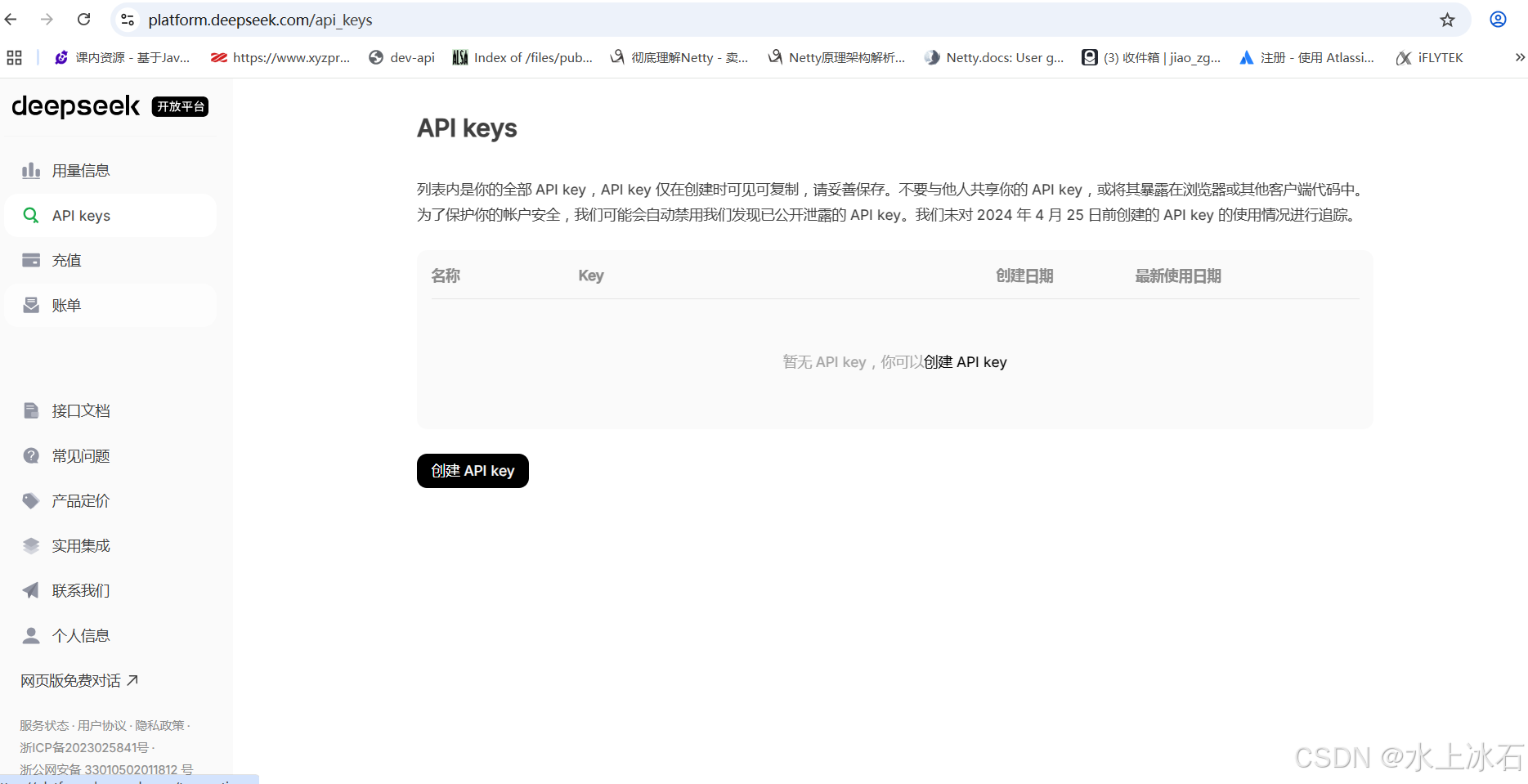Open the iFLYTEK bookmark
Image resolution: width=1528 pixels, height=784 pixels.
(1430, 57)
